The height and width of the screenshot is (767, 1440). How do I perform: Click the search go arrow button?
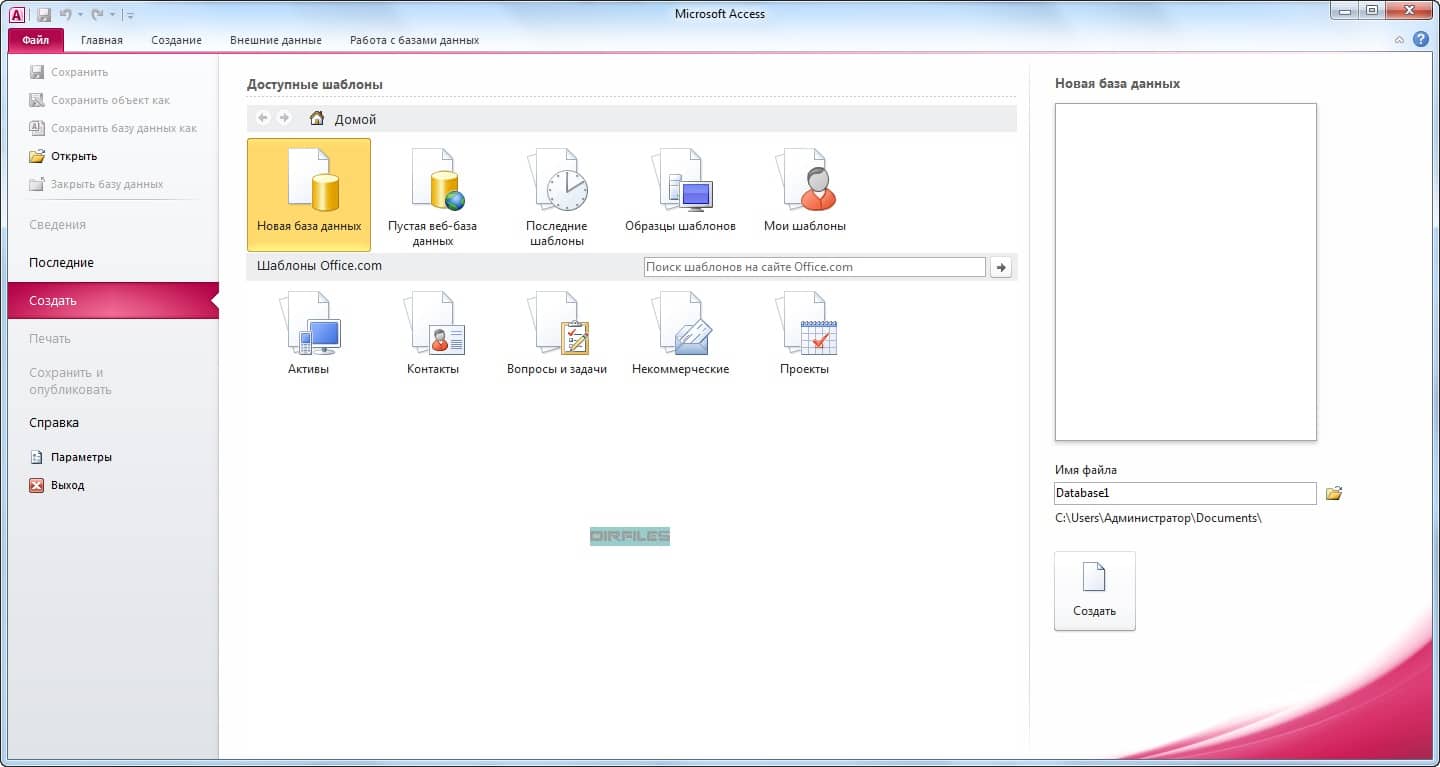tap(1000, 267)
